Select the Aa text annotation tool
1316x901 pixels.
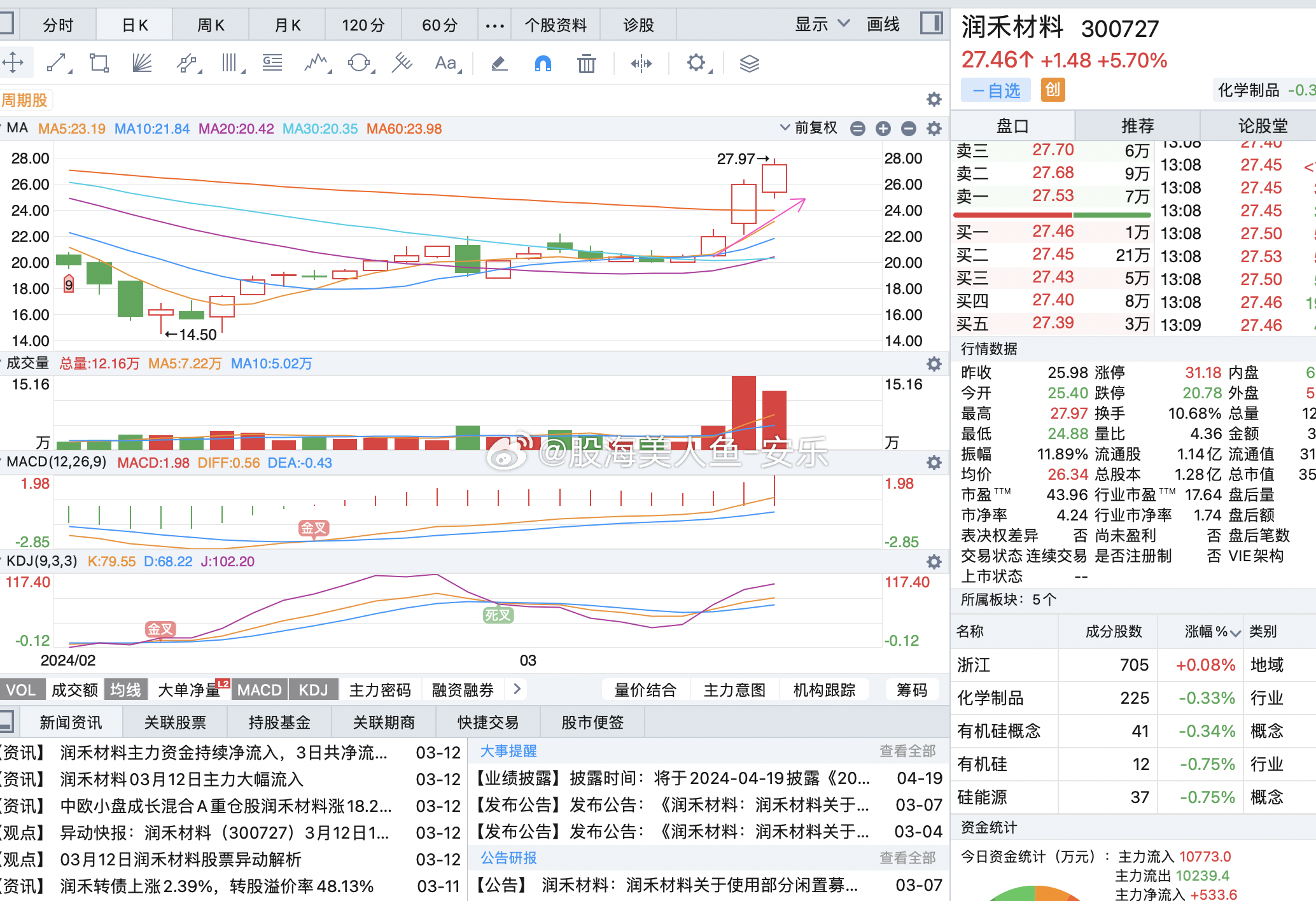pyautogui.click(x=445, y=63)
